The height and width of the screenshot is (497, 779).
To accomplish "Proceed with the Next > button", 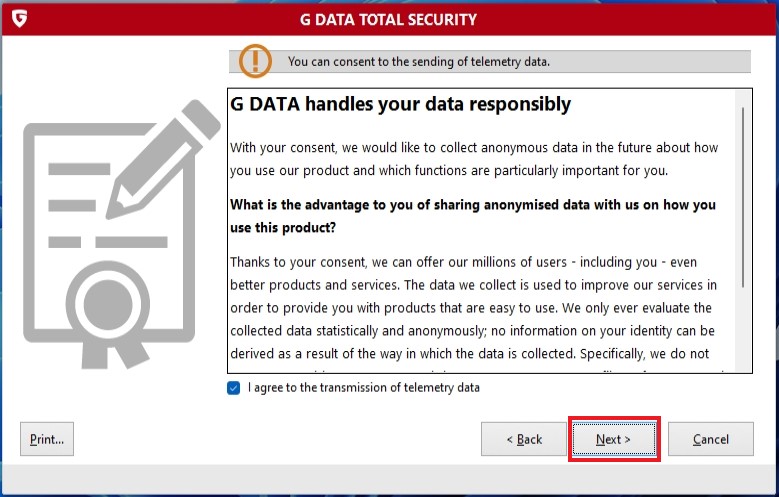I will (613, 439).
